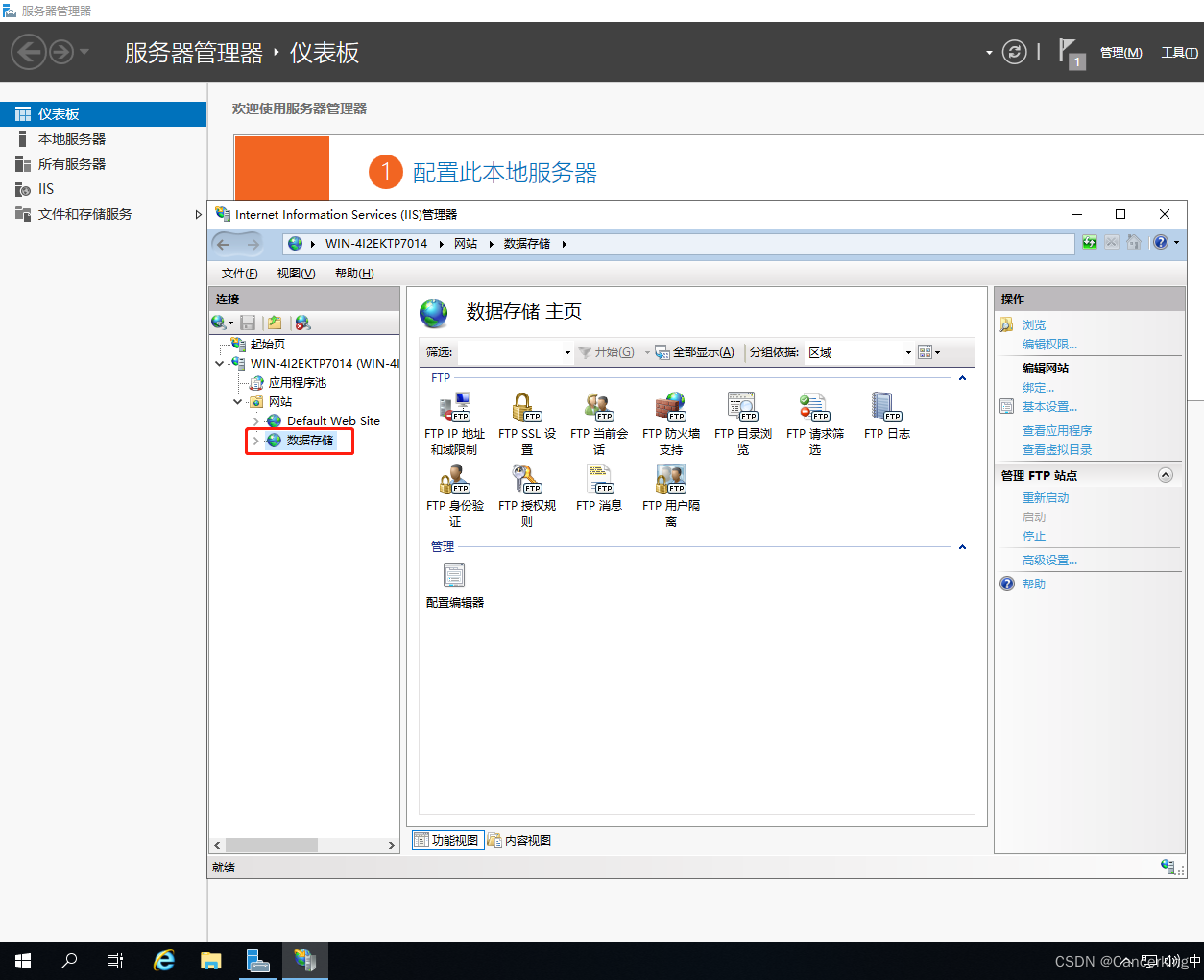The height and width of the screenshot is (980, 1204).
Task: Open File Explorer from taskbar
Action: [211, 960]
